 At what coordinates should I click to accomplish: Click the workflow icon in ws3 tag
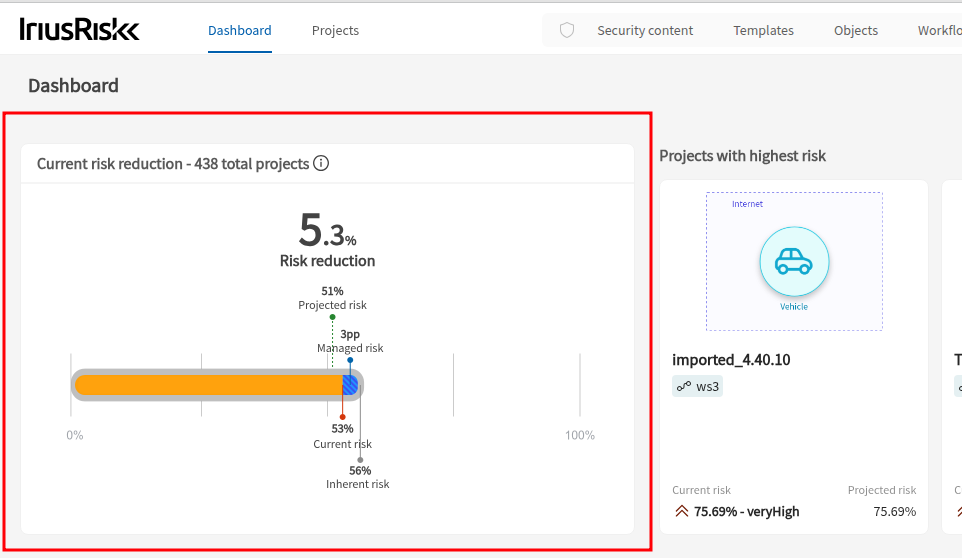click(x=683, y=386)
